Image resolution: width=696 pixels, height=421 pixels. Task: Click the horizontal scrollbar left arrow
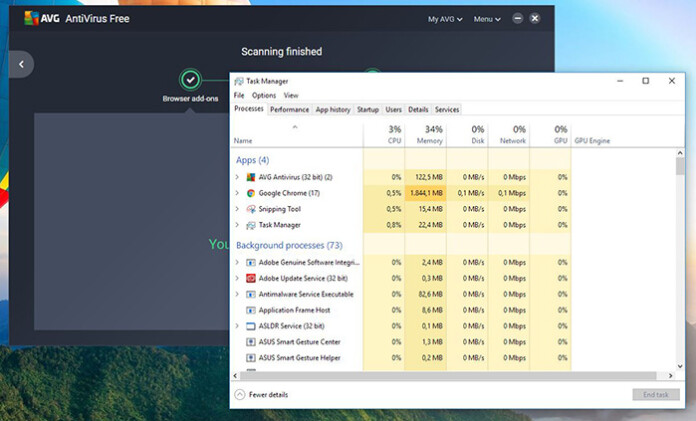tap(235, 376)
